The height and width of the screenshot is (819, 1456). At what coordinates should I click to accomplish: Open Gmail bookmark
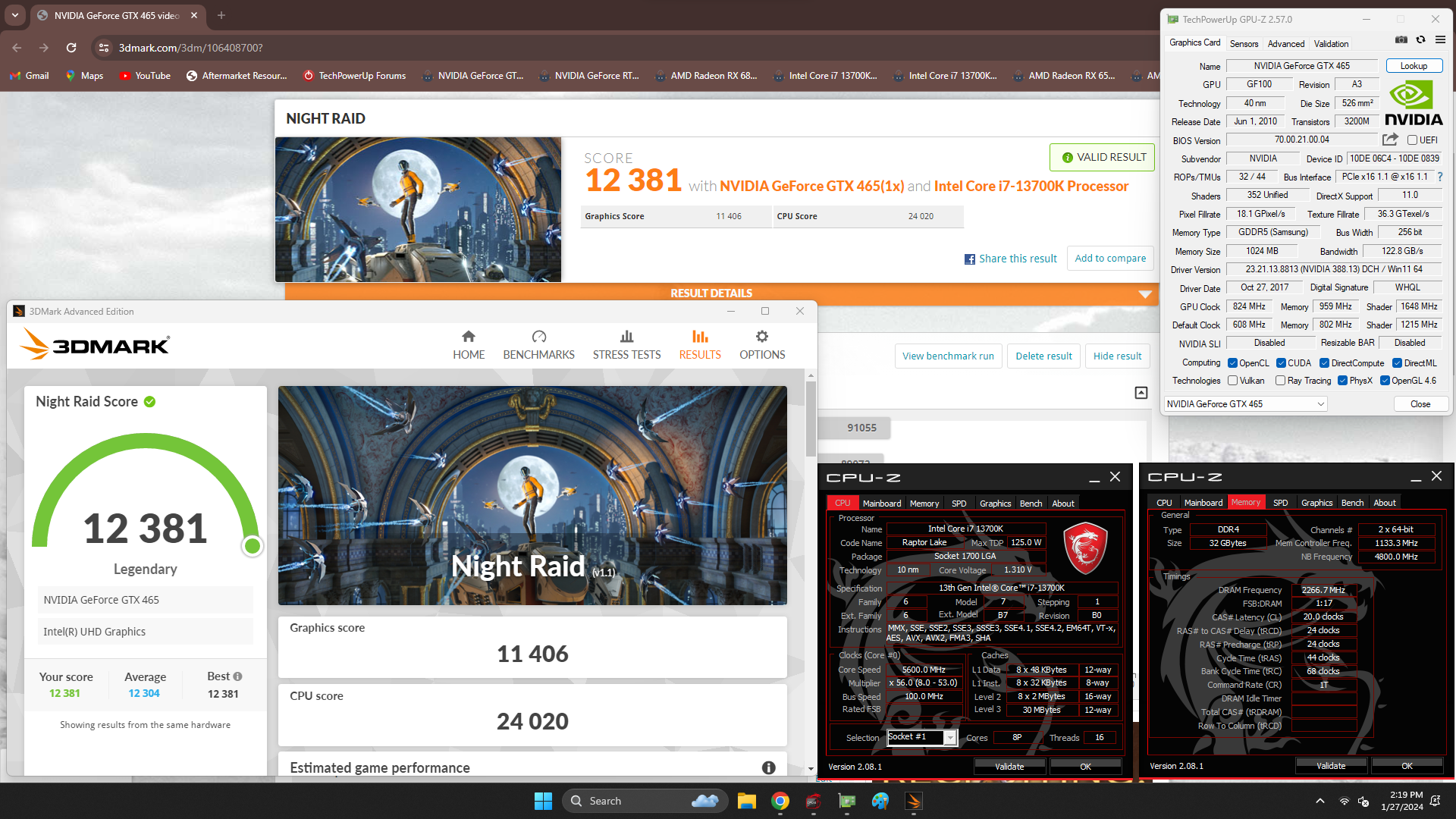pos(30,75)
